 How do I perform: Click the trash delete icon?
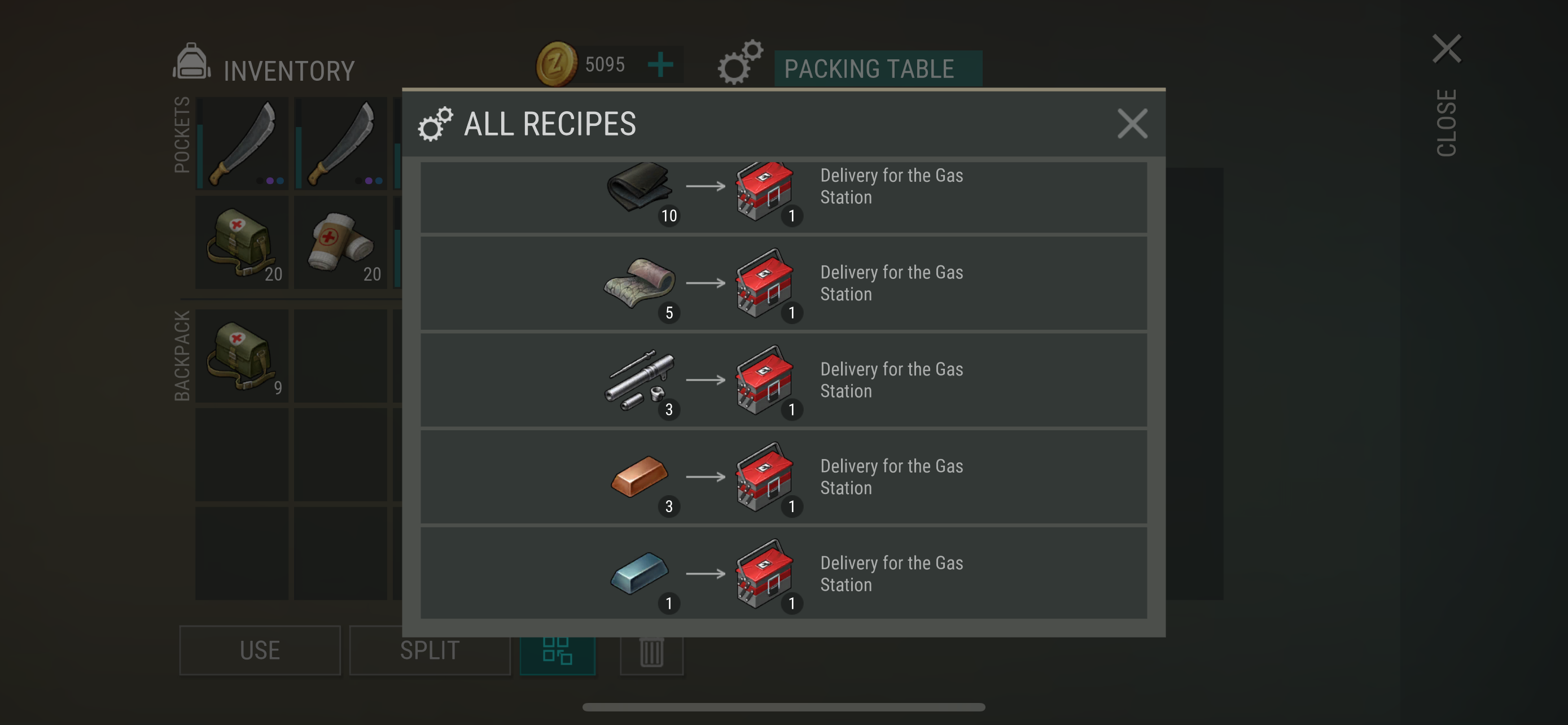(651, 653)
